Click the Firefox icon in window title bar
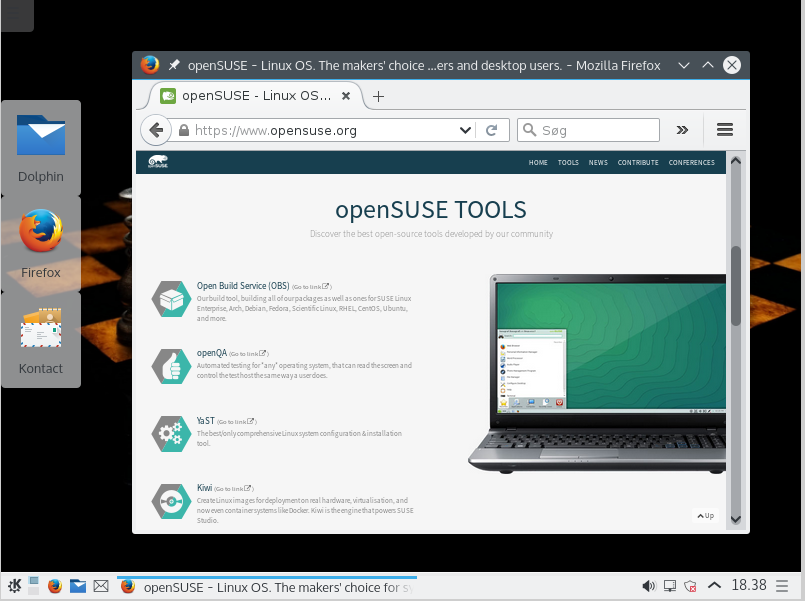805x601 pixels. 149,65
